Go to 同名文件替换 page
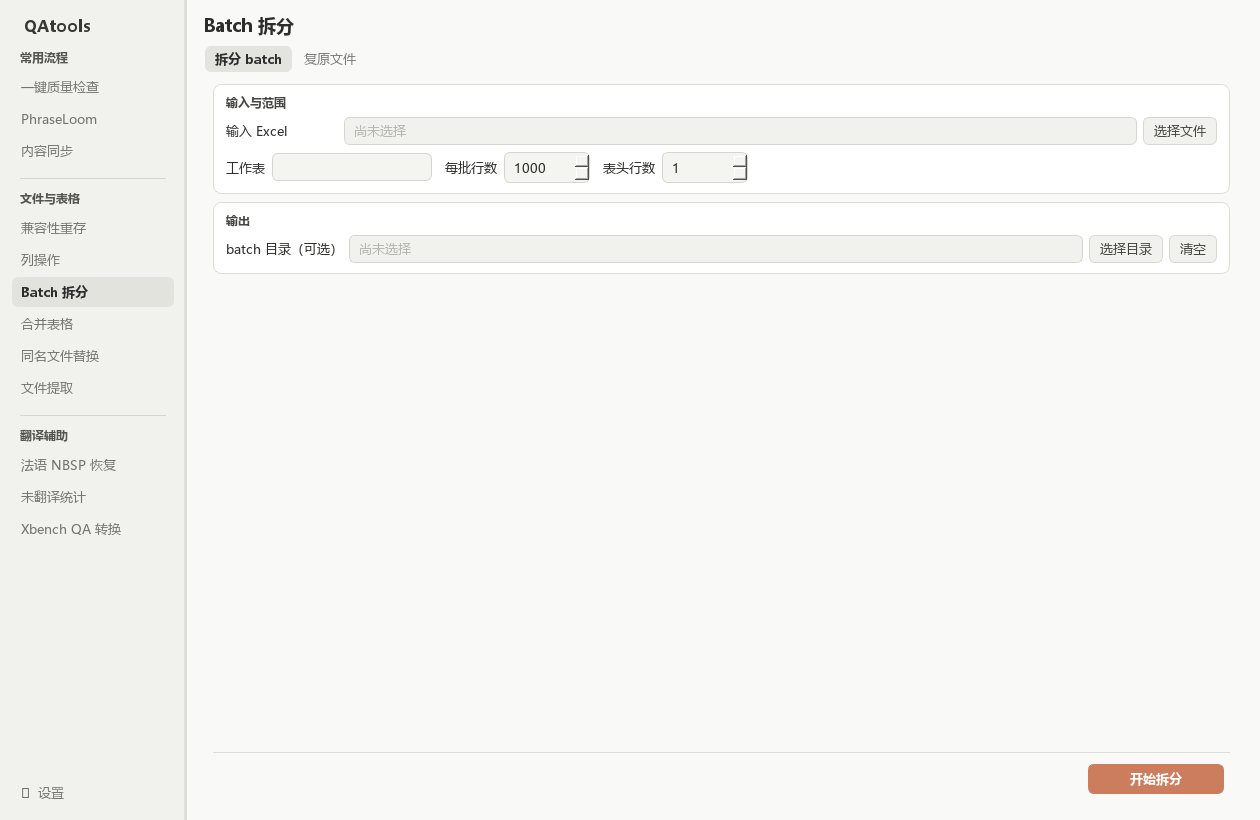Viewport: 1260px width, 820px height. 93,356
